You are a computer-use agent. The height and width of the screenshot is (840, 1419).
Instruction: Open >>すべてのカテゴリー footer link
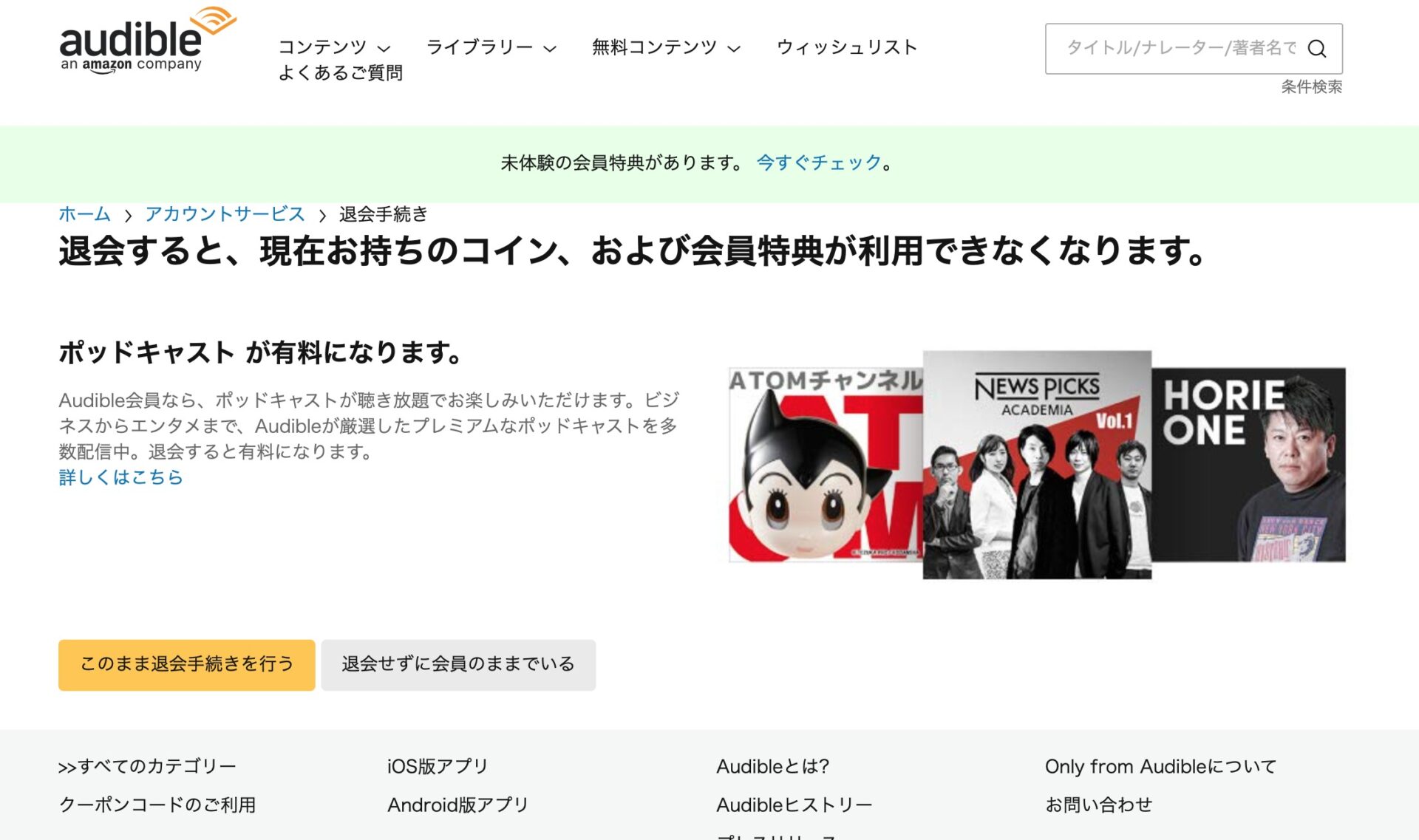coord(147,766)
